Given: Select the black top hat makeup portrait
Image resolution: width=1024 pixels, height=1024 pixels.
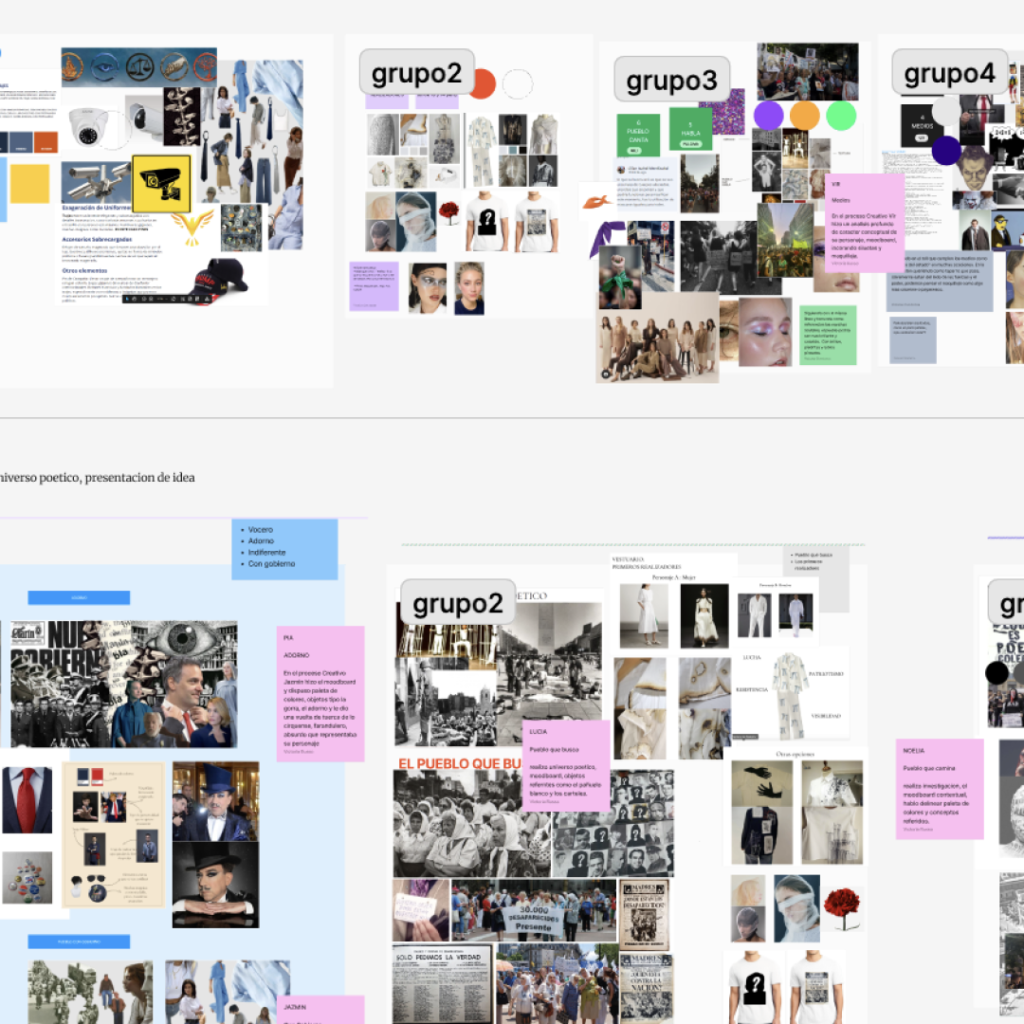Looking at the screenshot, I should click(216, 884).
